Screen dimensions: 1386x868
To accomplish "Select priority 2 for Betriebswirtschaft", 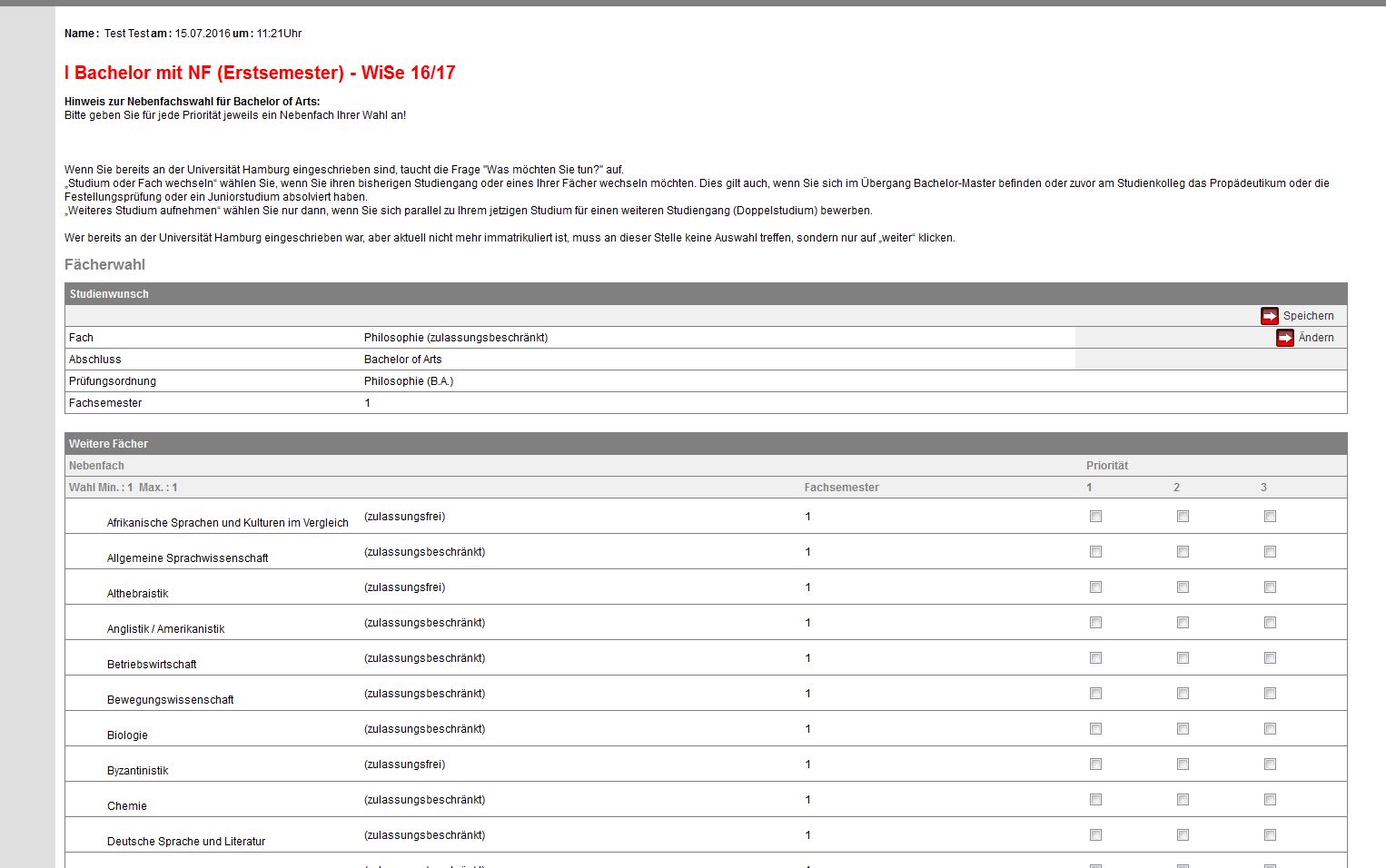I will [x=1183, y=658].
